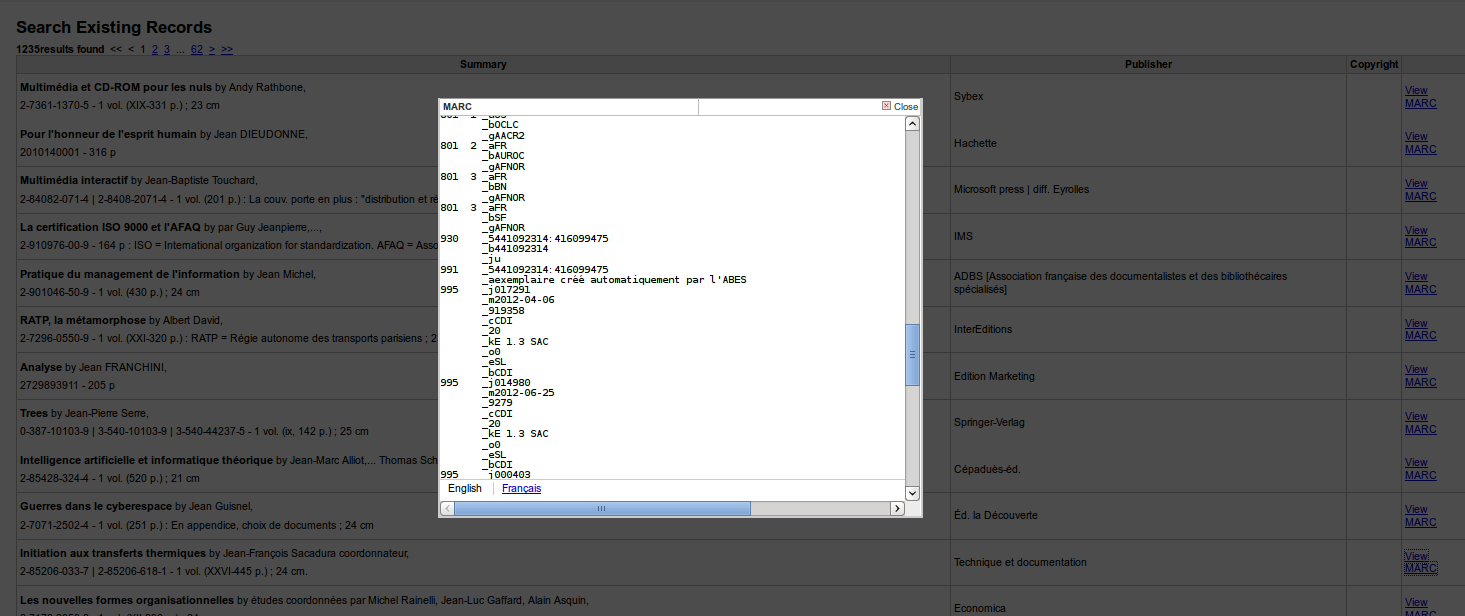The image size is (1465, 616).
Task: Close the MARC preview dialog
Action: 900,106
